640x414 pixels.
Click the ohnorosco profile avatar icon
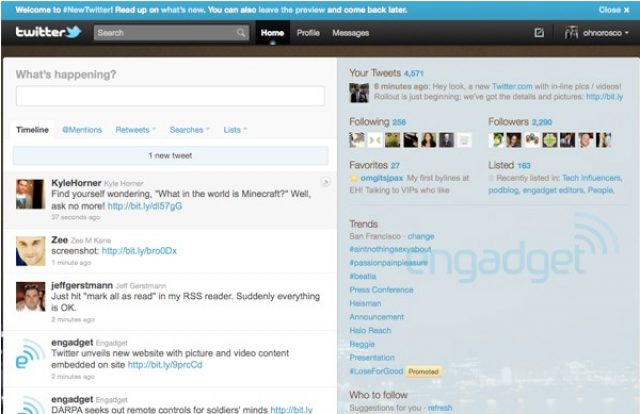tap(571, 33)
